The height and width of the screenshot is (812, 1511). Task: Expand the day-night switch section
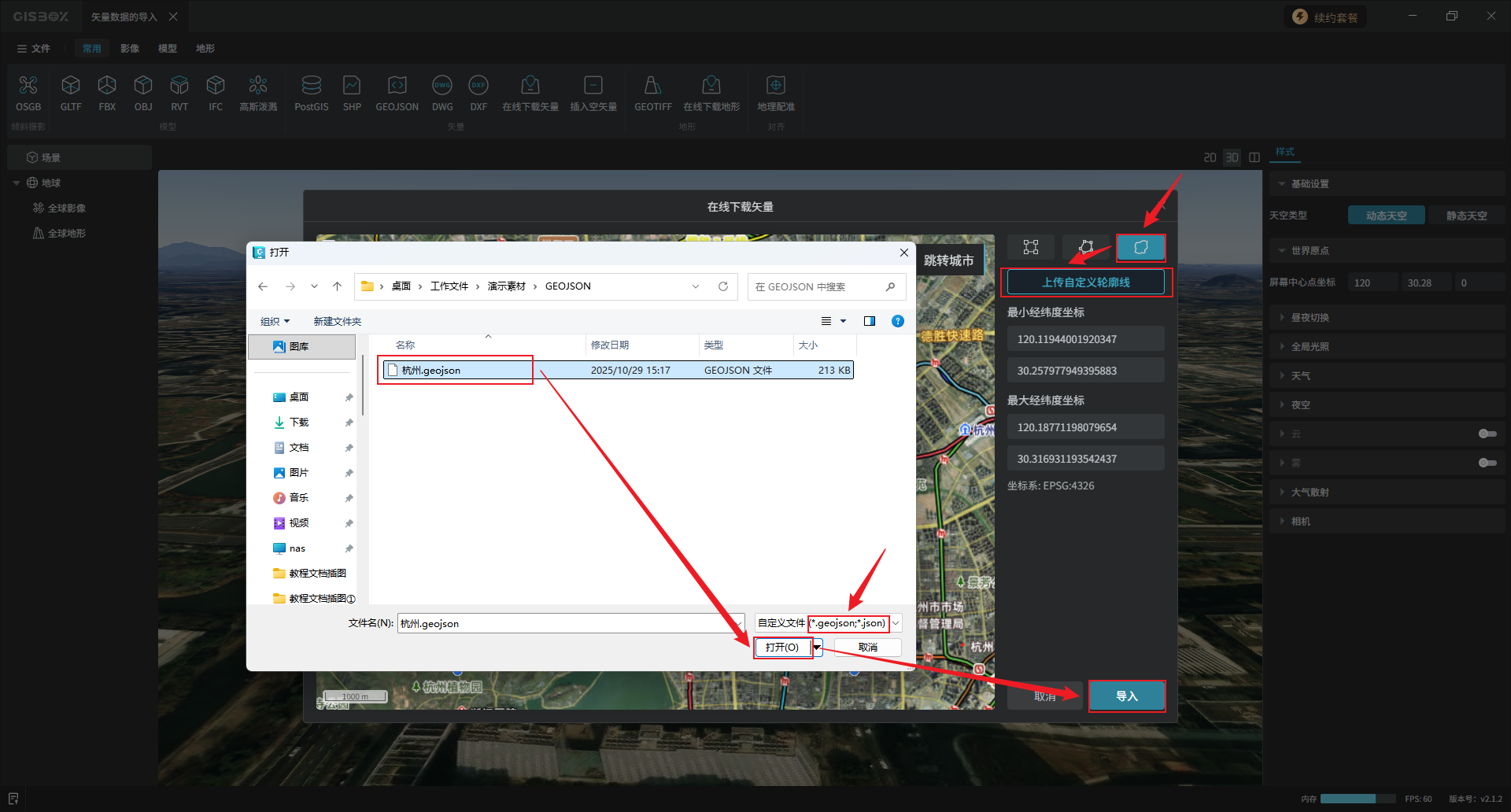tap(1310, 318)
